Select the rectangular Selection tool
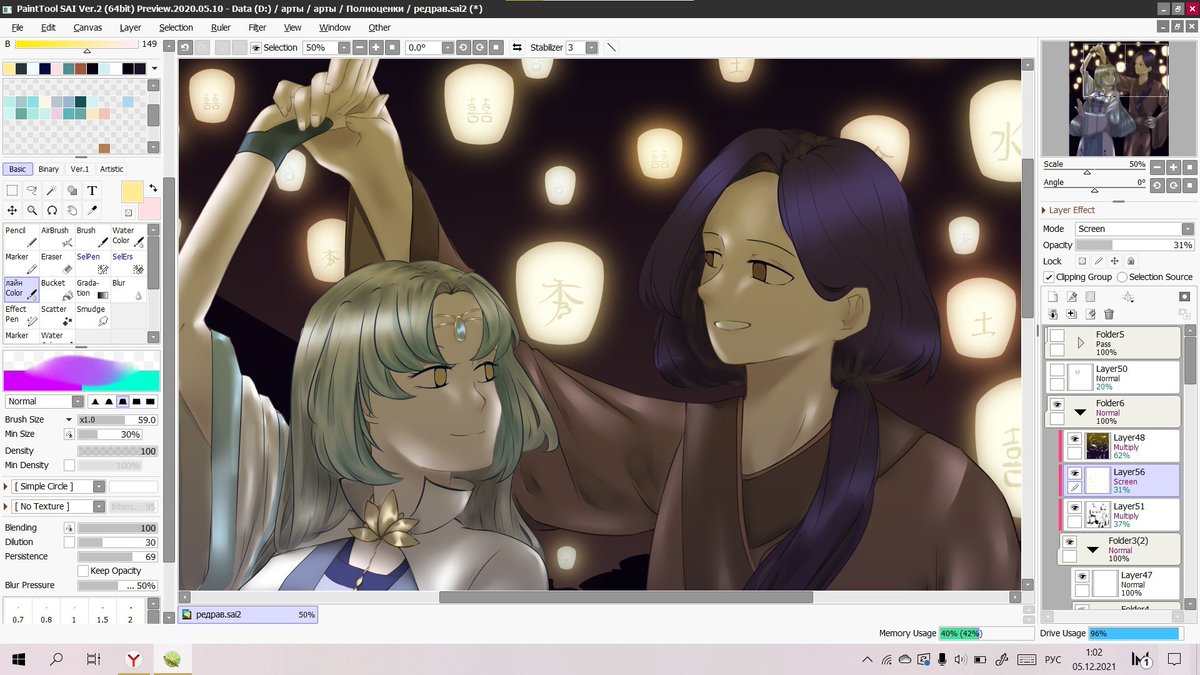The image size is (1200, 675). [12, 190]
